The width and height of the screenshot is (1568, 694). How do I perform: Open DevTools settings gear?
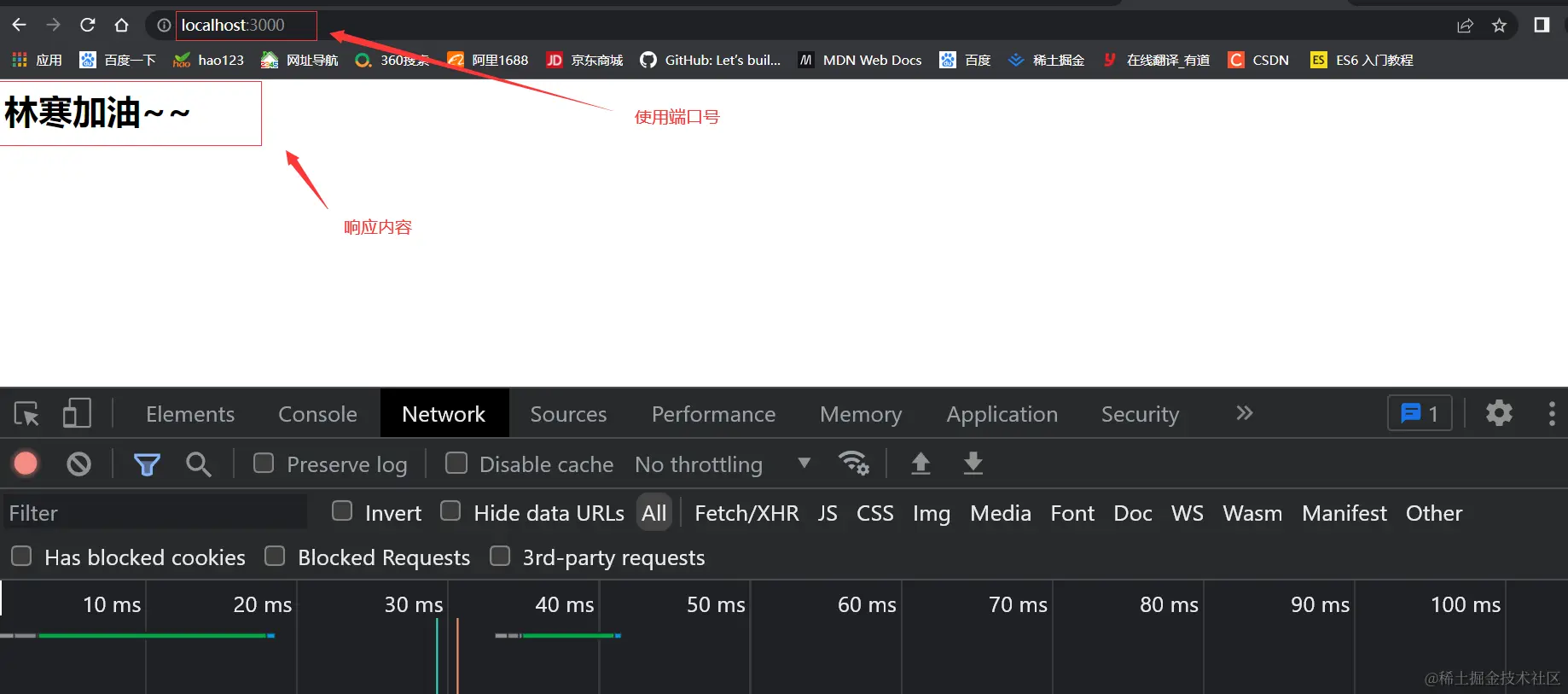(1499, 413)
